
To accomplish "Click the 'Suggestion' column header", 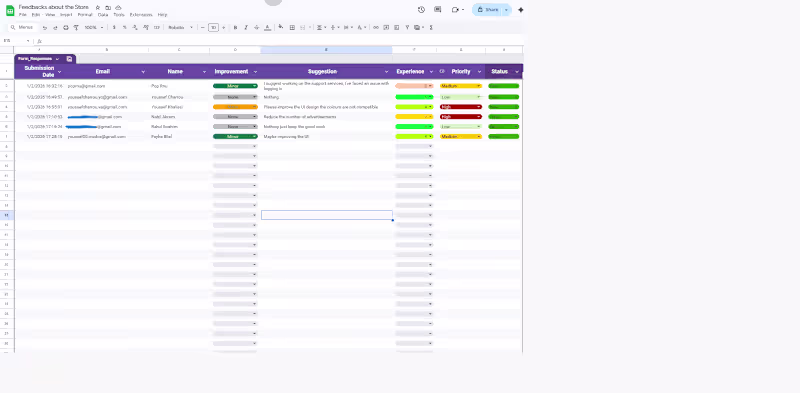I will [x=322, y=72].
